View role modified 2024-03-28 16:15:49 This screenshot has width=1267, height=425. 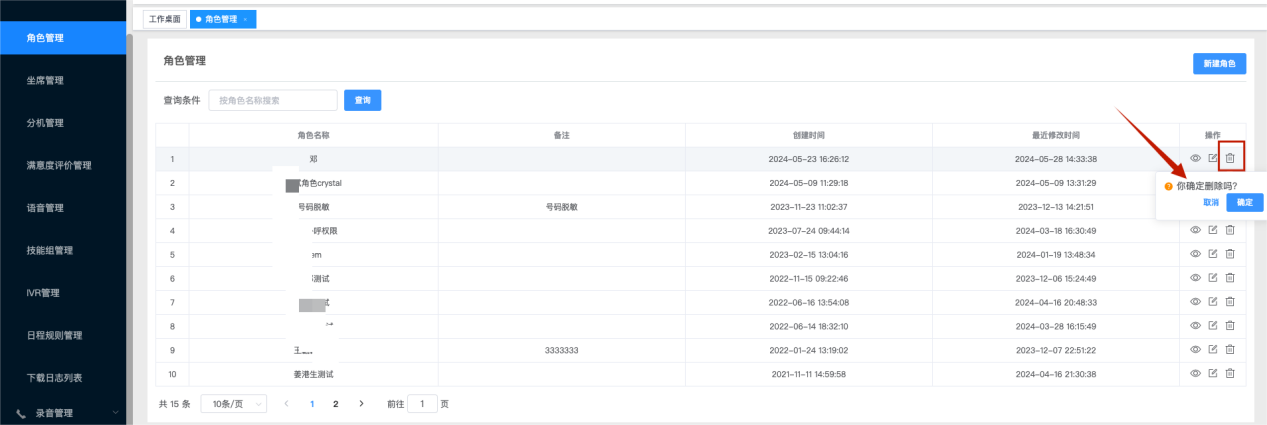1195,326
